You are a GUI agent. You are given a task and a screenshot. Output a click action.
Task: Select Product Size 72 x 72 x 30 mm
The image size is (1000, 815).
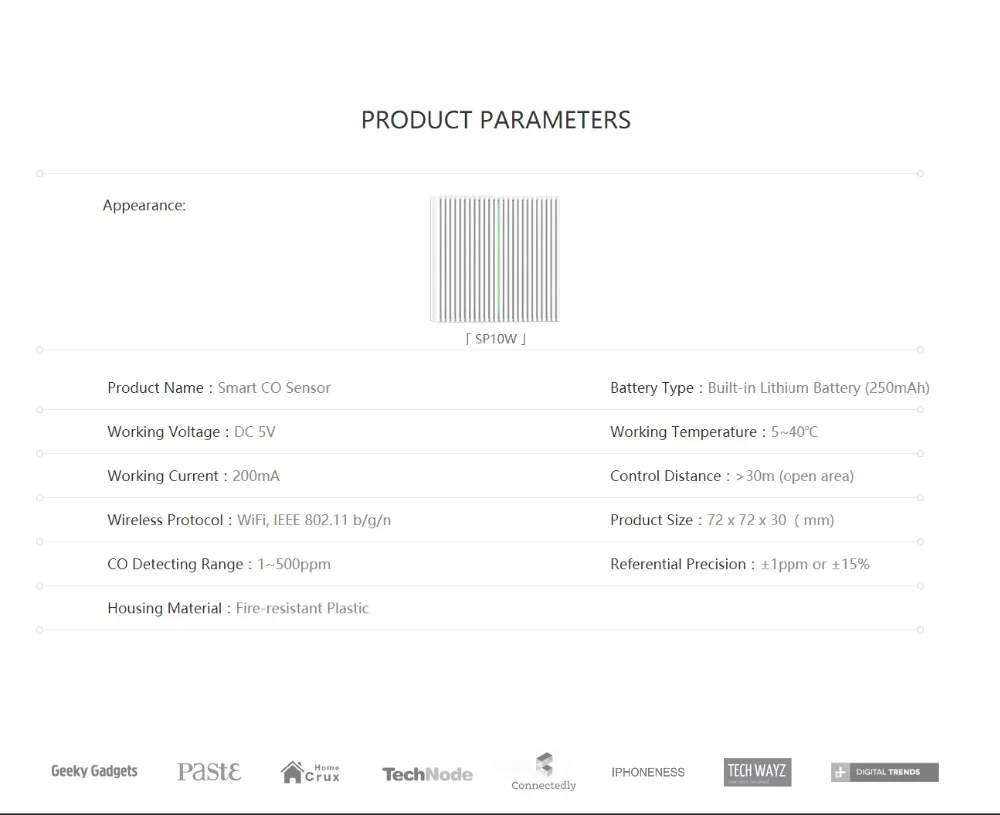coord(722,520)
